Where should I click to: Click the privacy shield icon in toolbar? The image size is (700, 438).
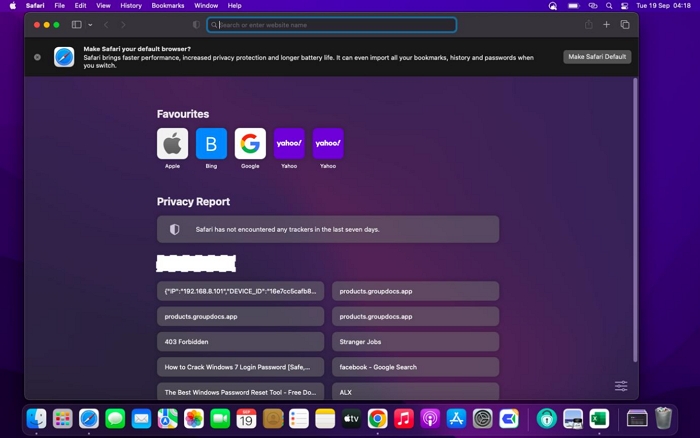point(196,25)
